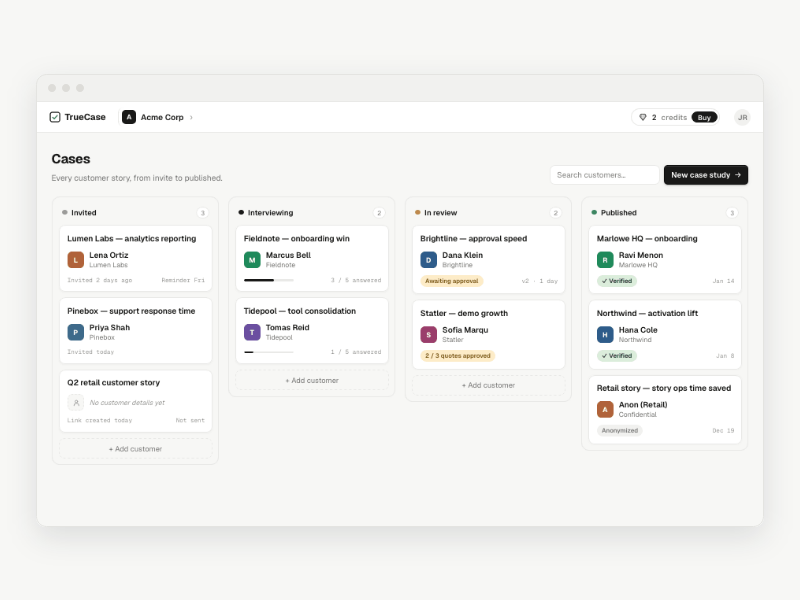
Task: Click the TrueCase checkmark logo icon
Action: click(x=55, y=117)
